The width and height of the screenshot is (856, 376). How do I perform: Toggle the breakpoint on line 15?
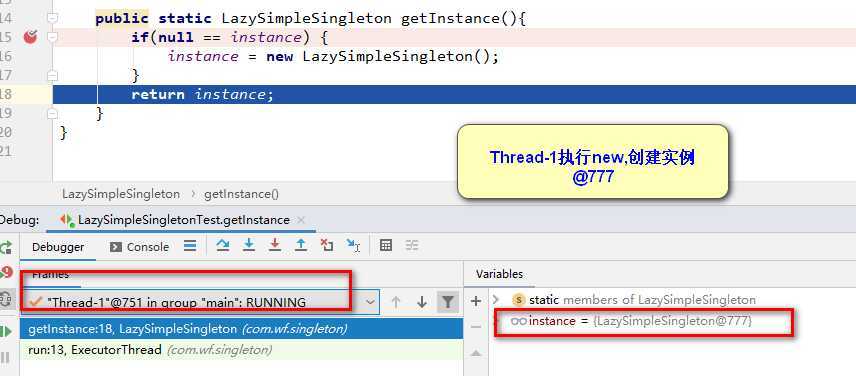click(31, 37)
